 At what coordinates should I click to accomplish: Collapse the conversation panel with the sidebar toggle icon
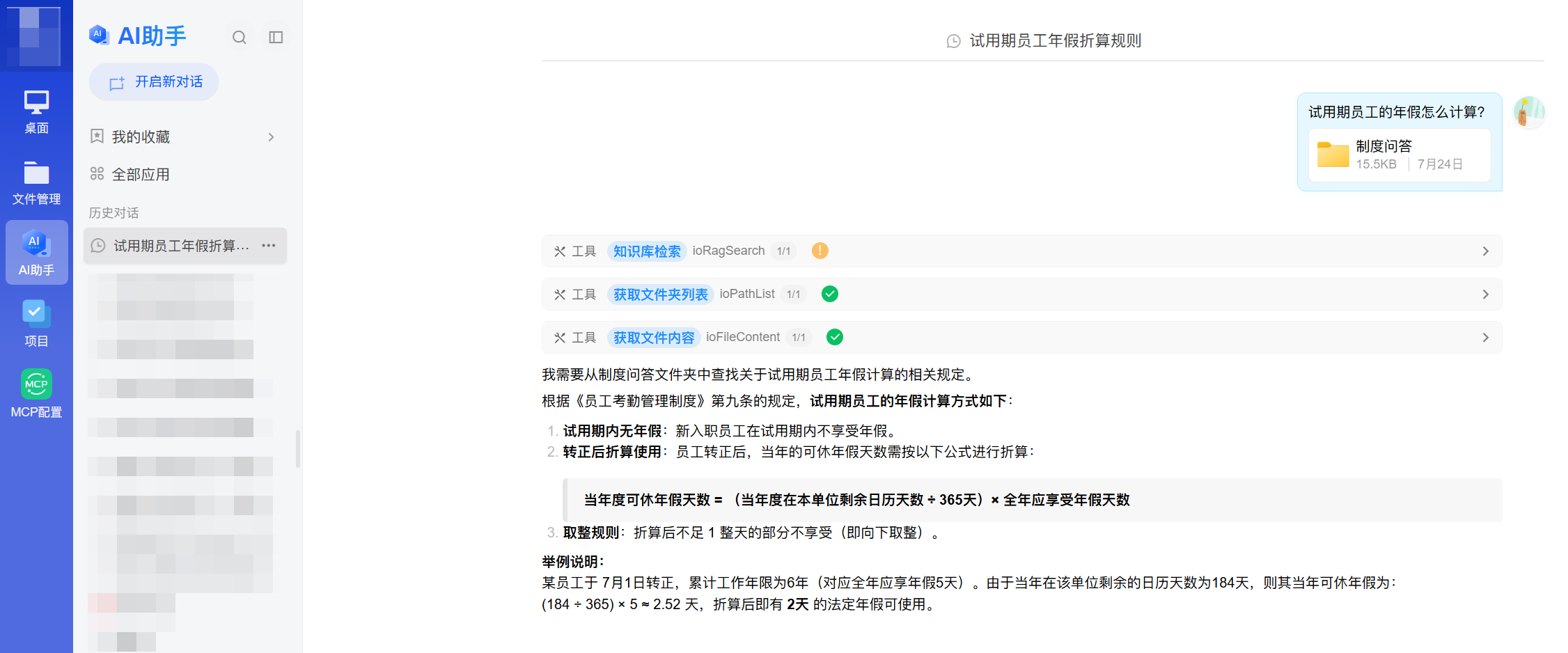point(276,38)
